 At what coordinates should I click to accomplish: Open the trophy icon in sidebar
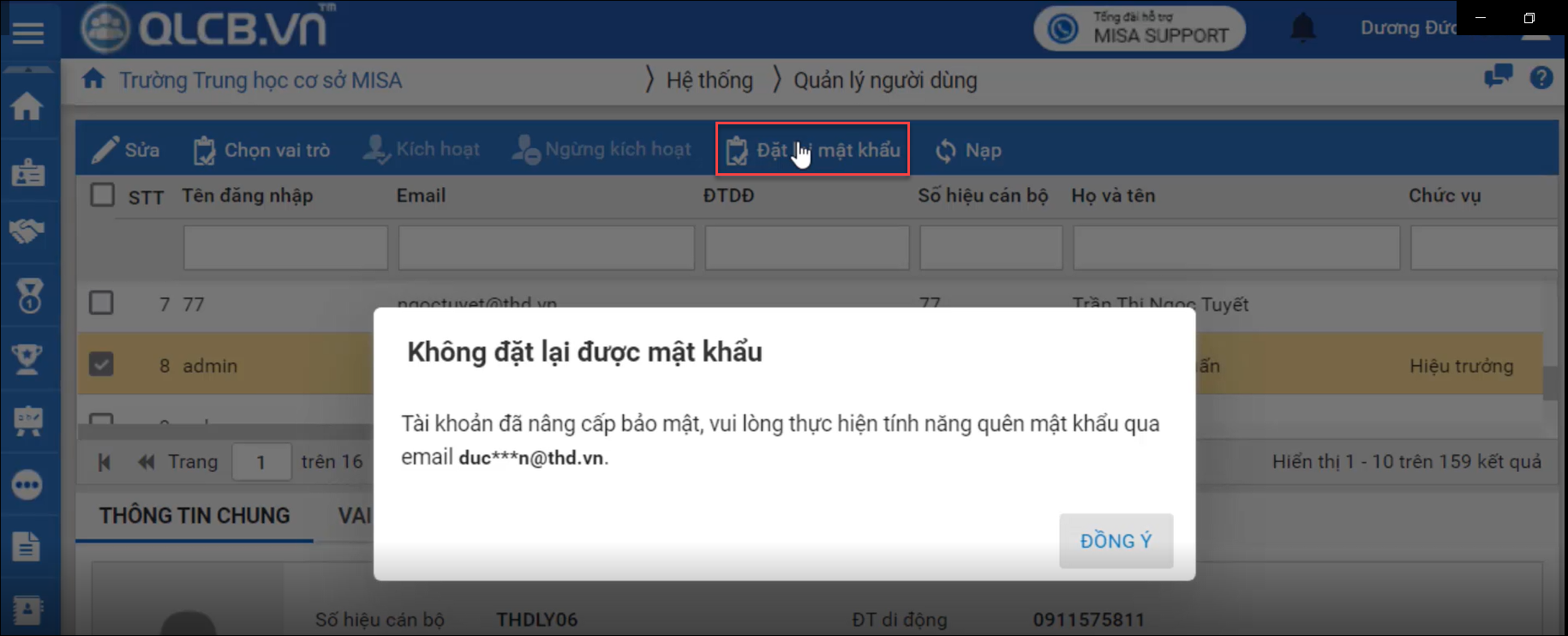pos(27,359)
